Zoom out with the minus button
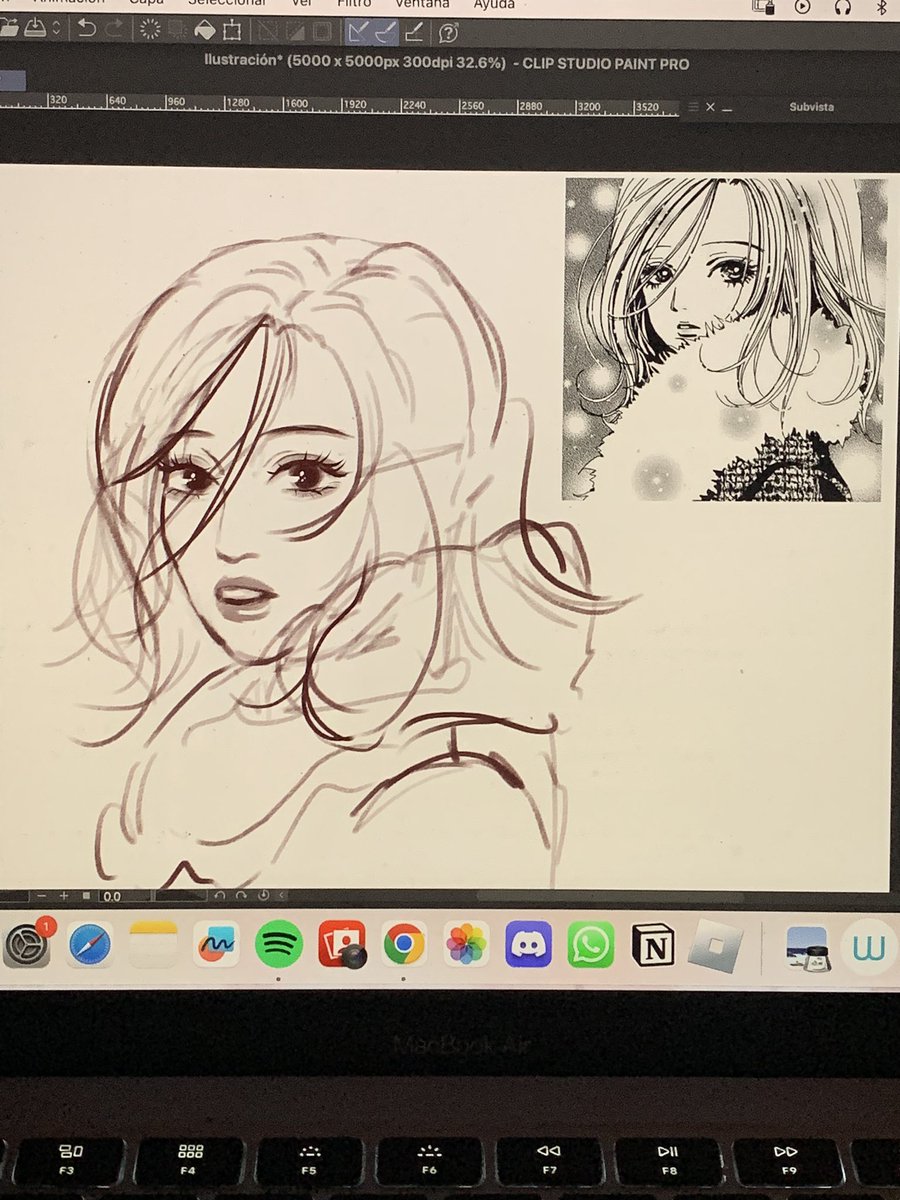 (x=44, y=896)
